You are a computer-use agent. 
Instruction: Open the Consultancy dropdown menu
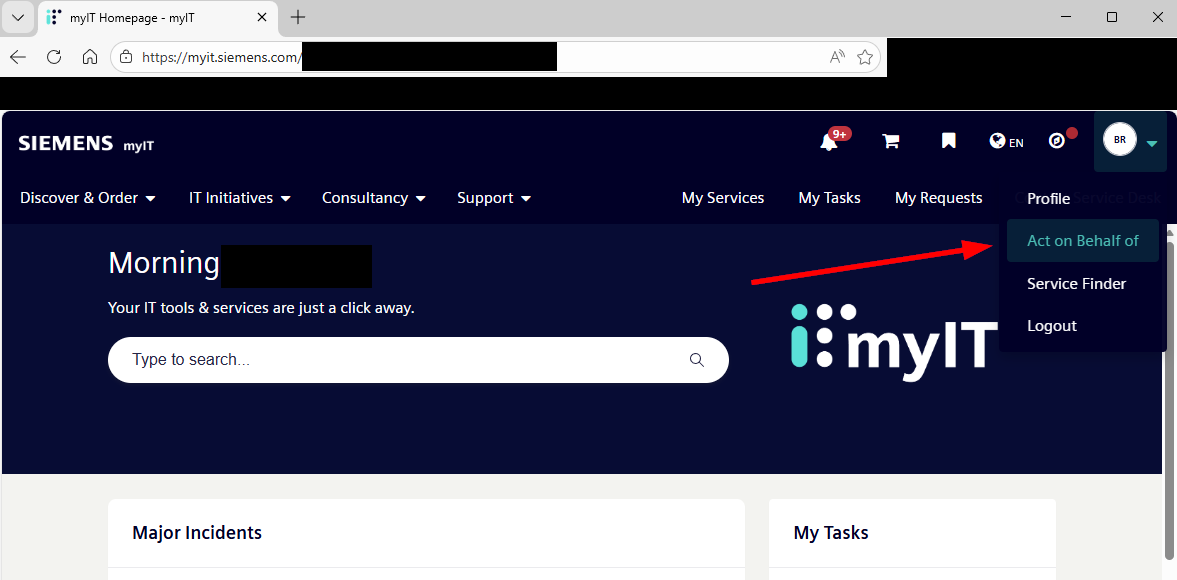click(373, 198)
